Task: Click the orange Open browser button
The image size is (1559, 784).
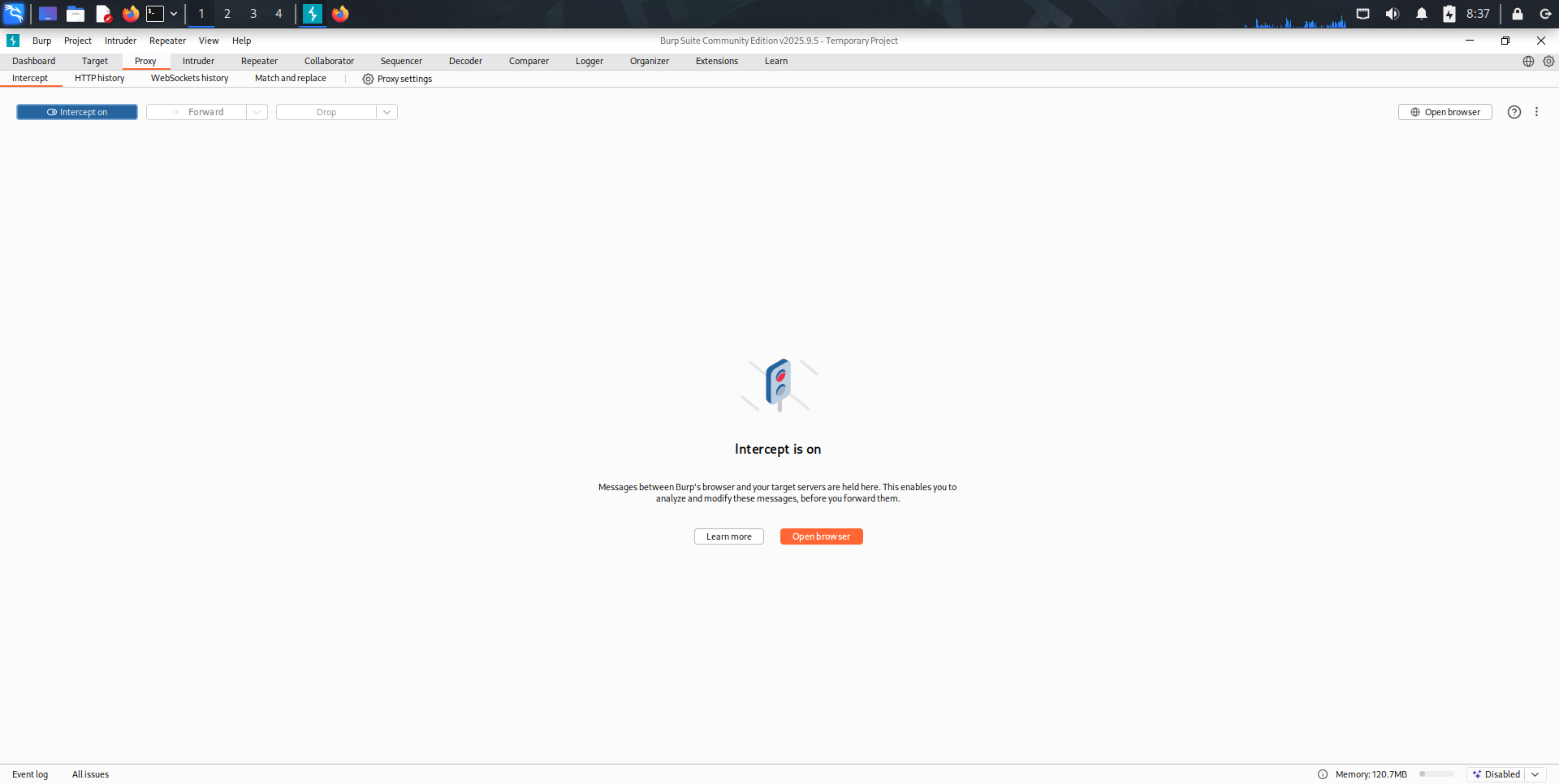Action: pyautogui.click(x=822, y=536)
